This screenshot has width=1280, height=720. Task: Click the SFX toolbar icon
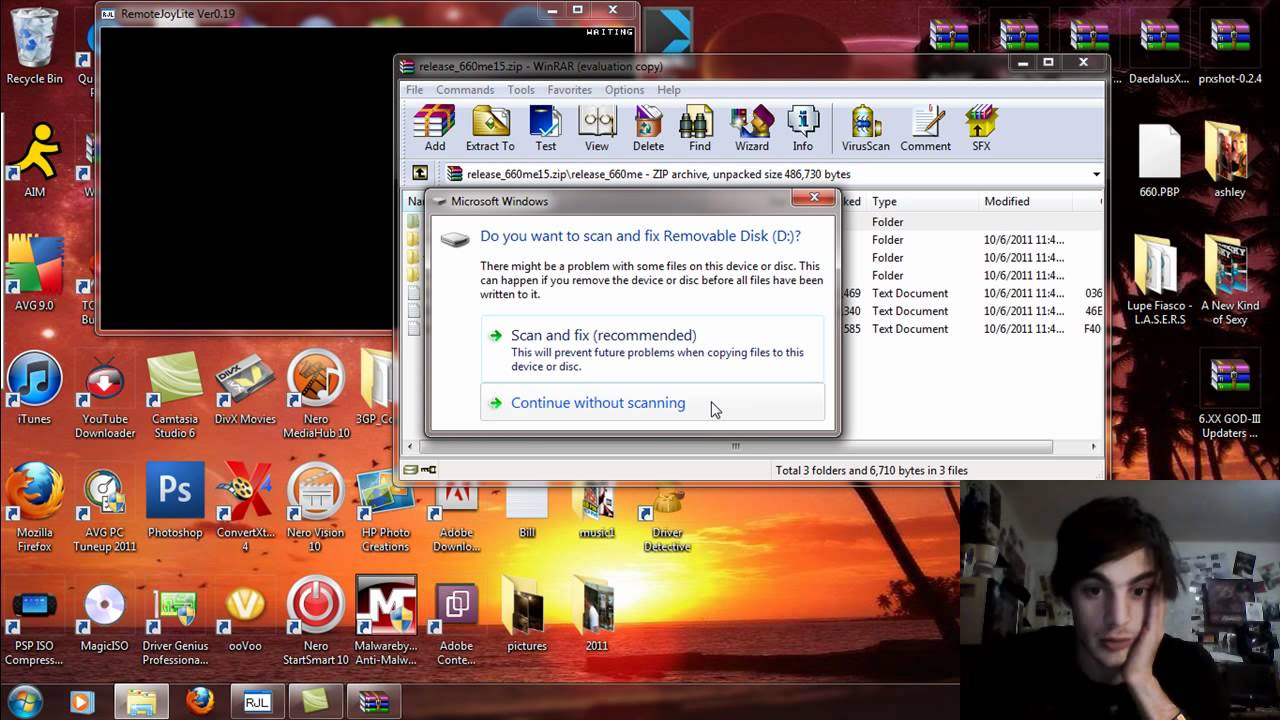pos(981,128)
